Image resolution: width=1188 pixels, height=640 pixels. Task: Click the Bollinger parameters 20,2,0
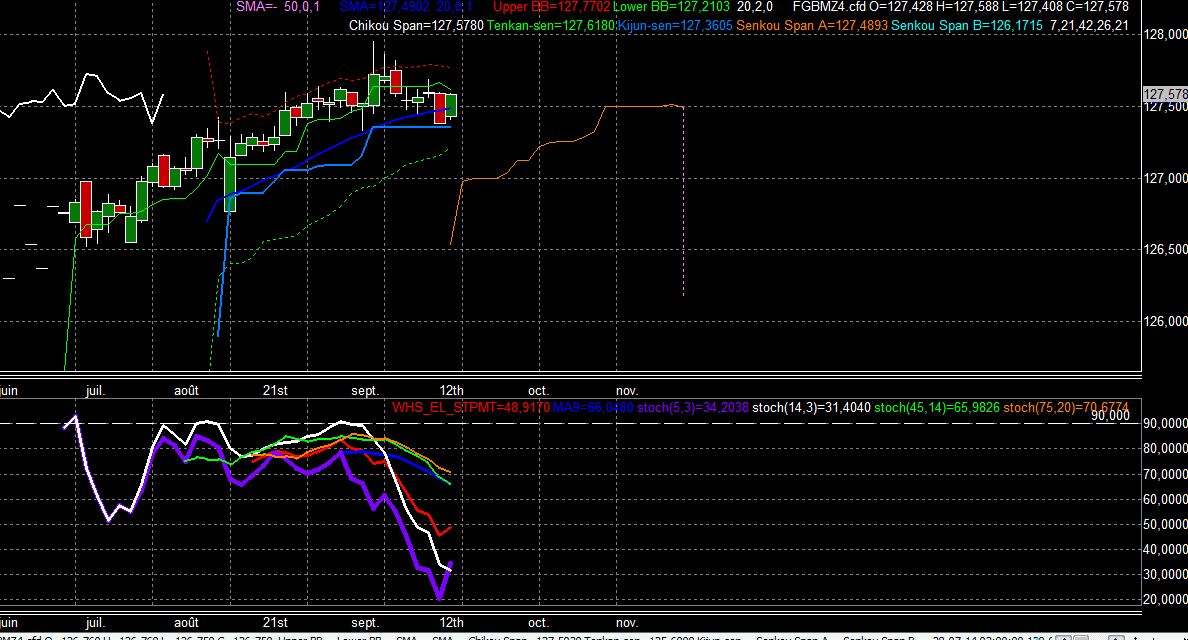click(755, 7)
